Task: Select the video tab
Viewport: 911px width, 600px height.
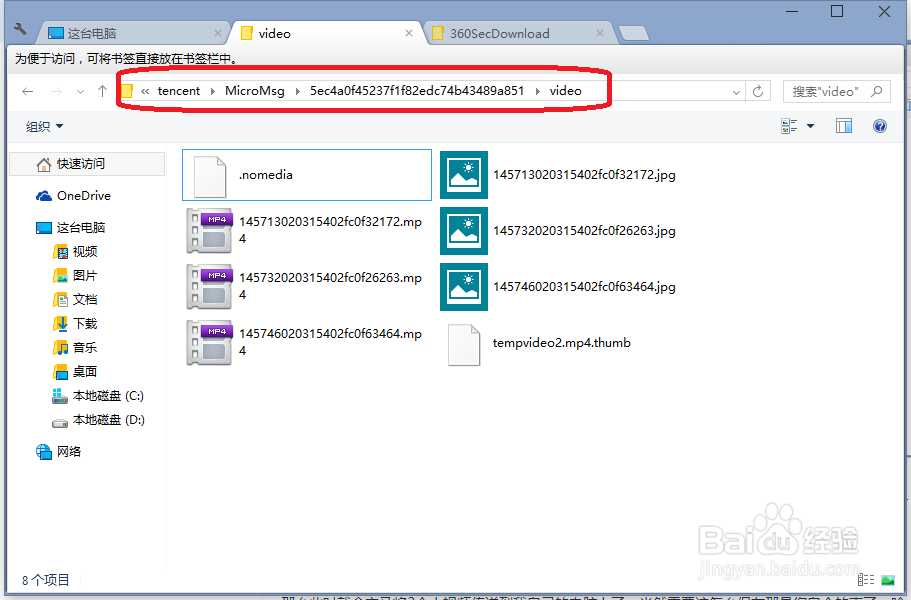Action: (325, 33)
